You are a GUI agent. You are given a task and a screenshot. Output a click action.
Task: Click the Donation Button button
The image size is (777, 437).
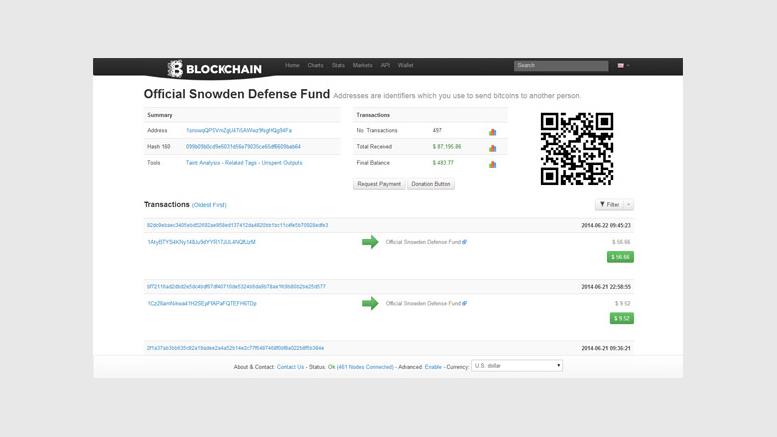[x=431, y=184]
